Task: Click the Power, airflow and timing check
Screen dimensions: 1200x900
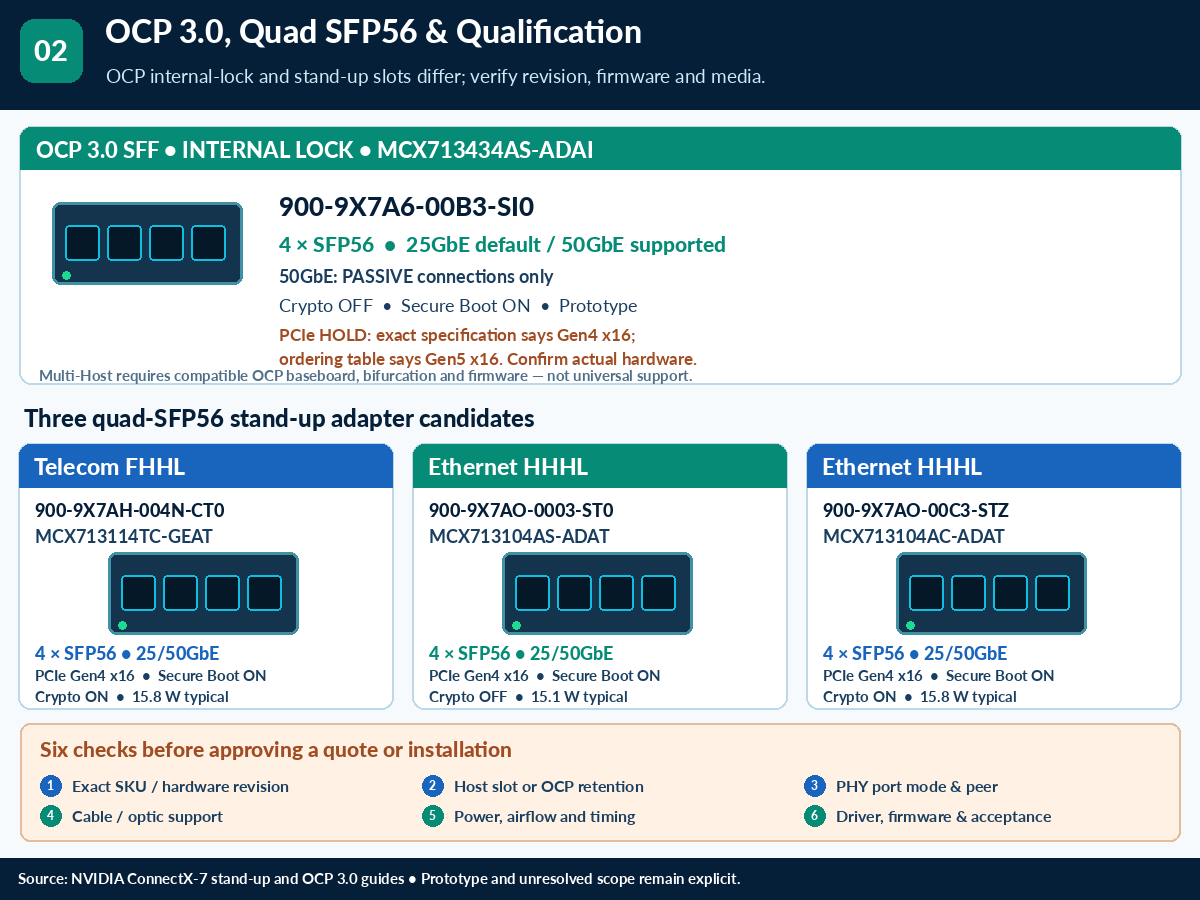Action: coord(545,817)
